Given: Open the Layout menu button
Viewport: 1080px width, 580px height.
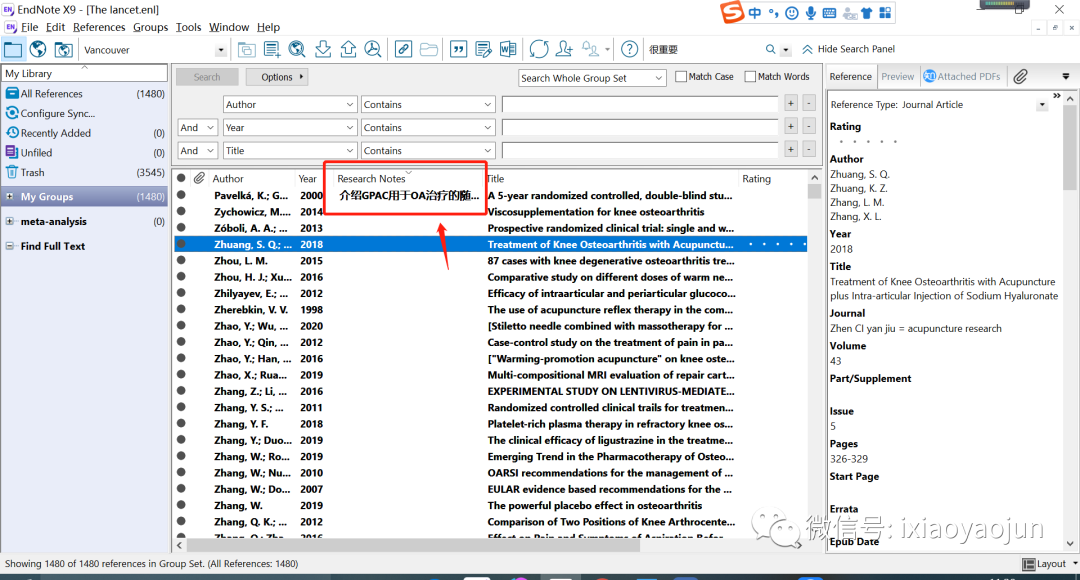Looking at the screenshot, I should (x=1050, y=564).
